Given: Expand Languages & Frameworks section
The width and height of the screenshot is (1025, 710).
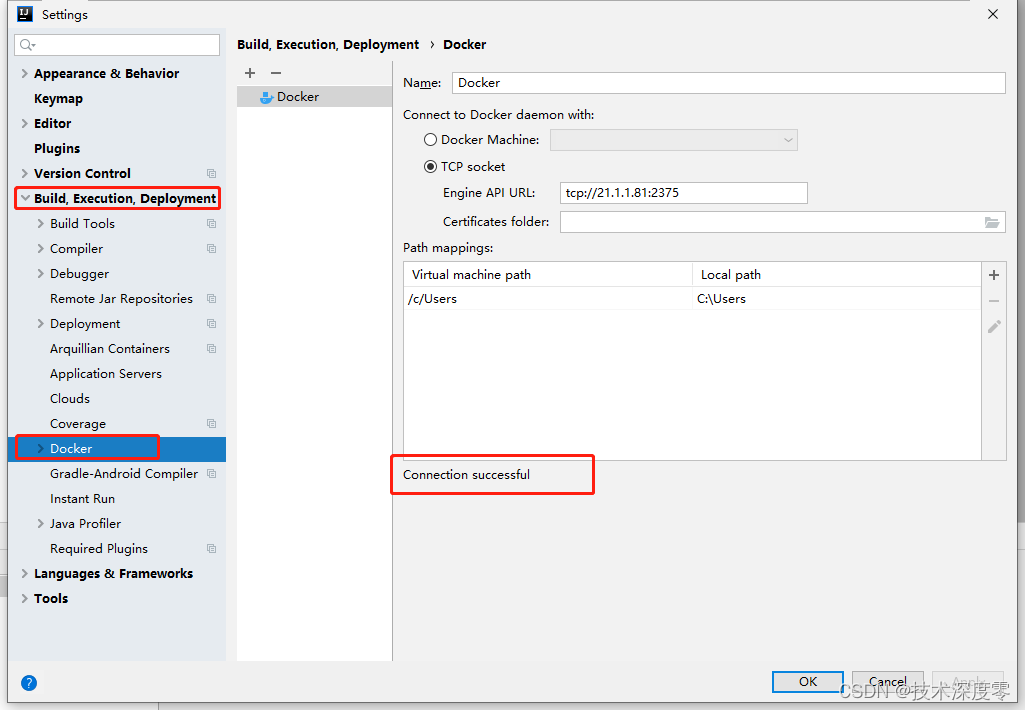Looking at the screenshot, I should [x=24, y=573].
